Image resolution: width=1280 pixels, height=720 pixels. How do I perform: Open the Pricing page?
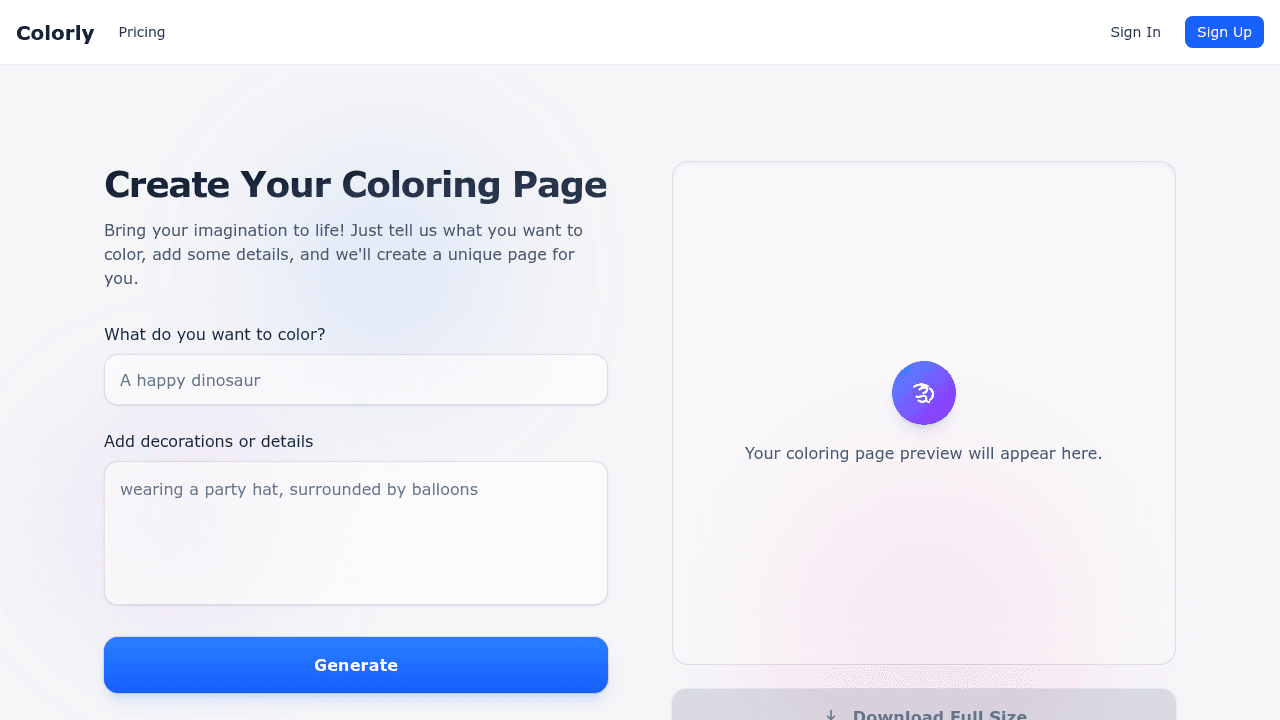142,32
